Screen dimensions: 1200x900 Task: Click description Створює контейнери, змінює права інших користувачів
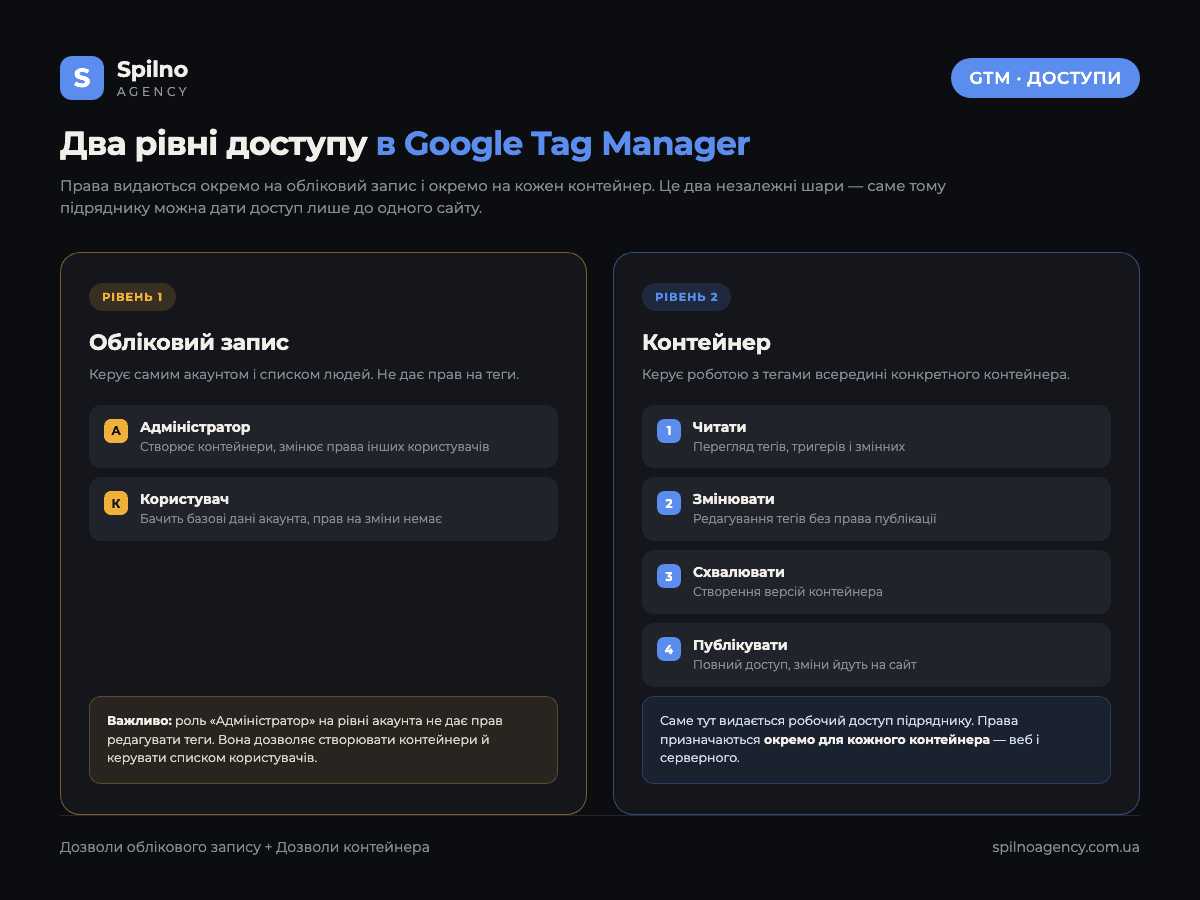pos(315,447)
